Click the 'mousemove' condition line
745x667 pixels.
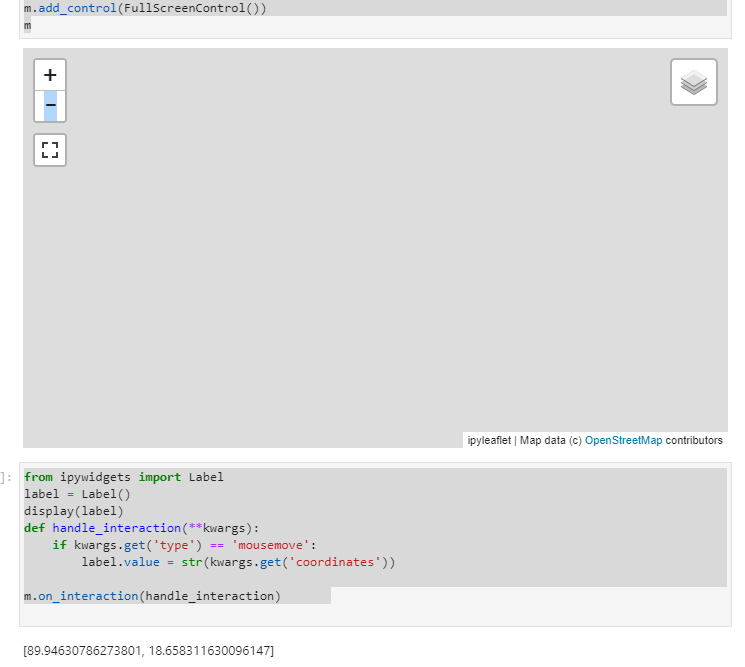point(184,545)
